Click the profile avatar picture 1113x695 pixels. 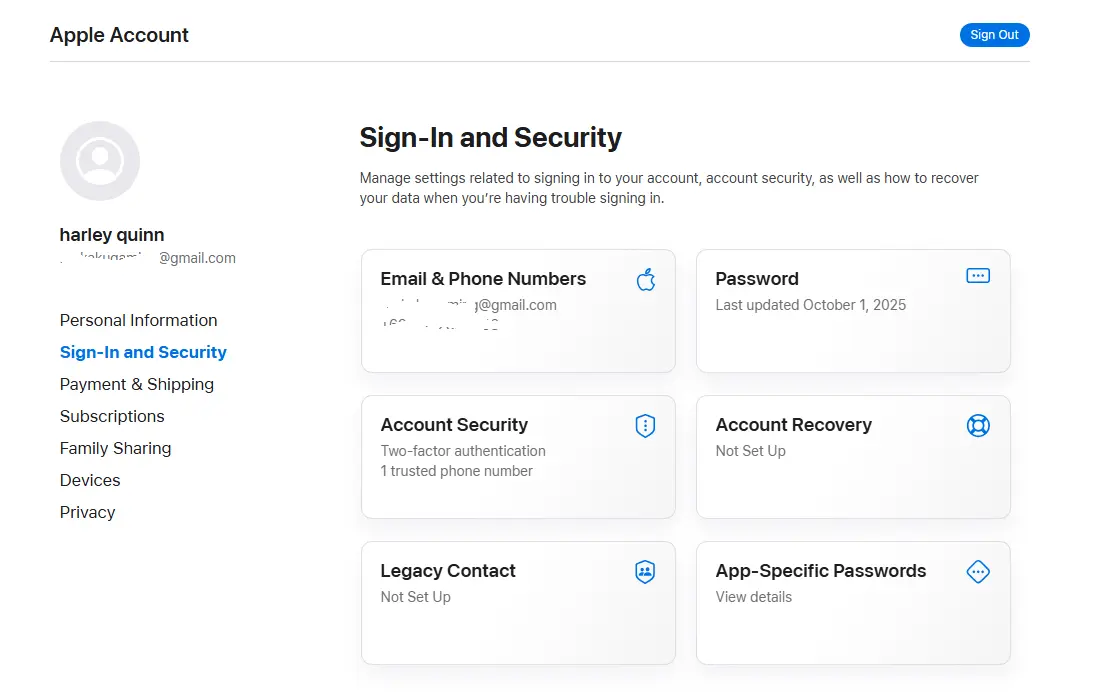[x=99, y=160]
